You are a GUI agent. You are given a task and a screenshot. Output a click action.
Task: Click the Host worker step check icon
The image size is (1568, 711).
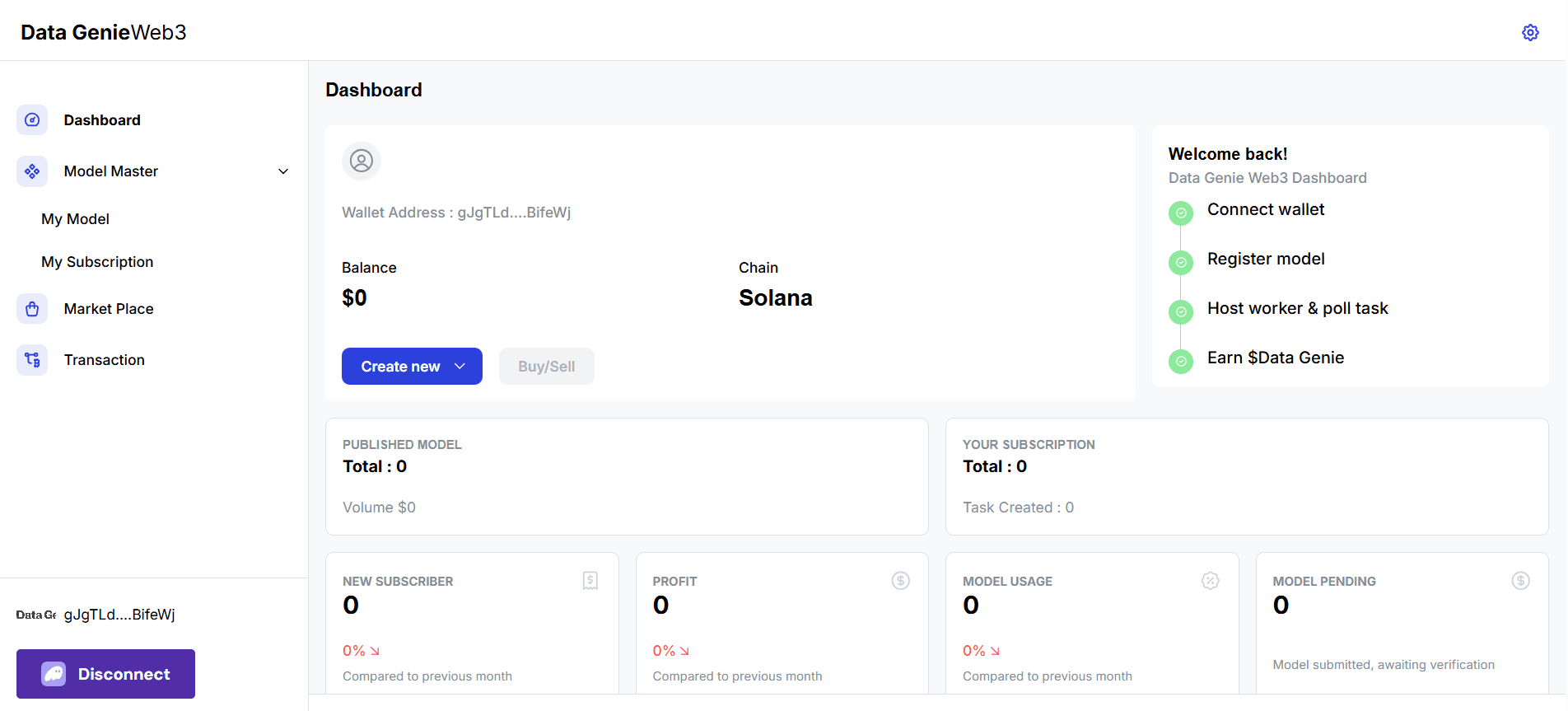click(x=1181, y=312)
